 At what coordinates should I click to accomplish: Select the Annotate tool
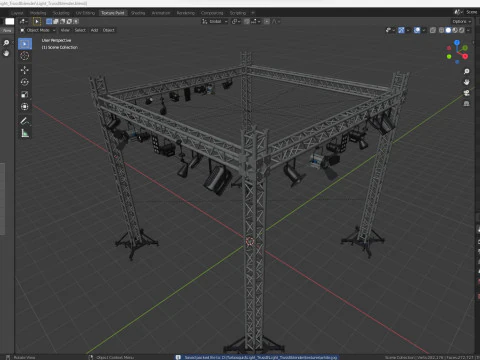click(25, 121)
